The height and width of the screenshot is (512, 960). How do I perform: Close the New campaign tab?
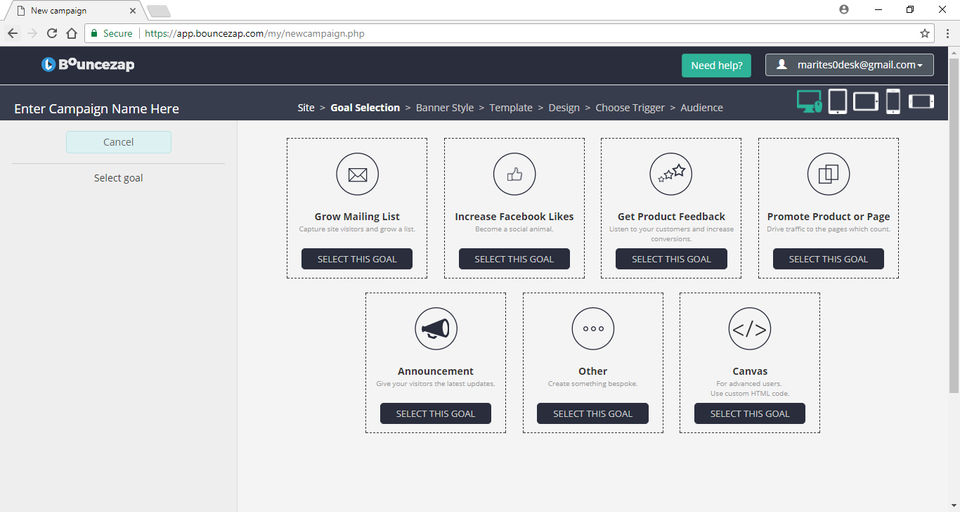coord(133,10)
